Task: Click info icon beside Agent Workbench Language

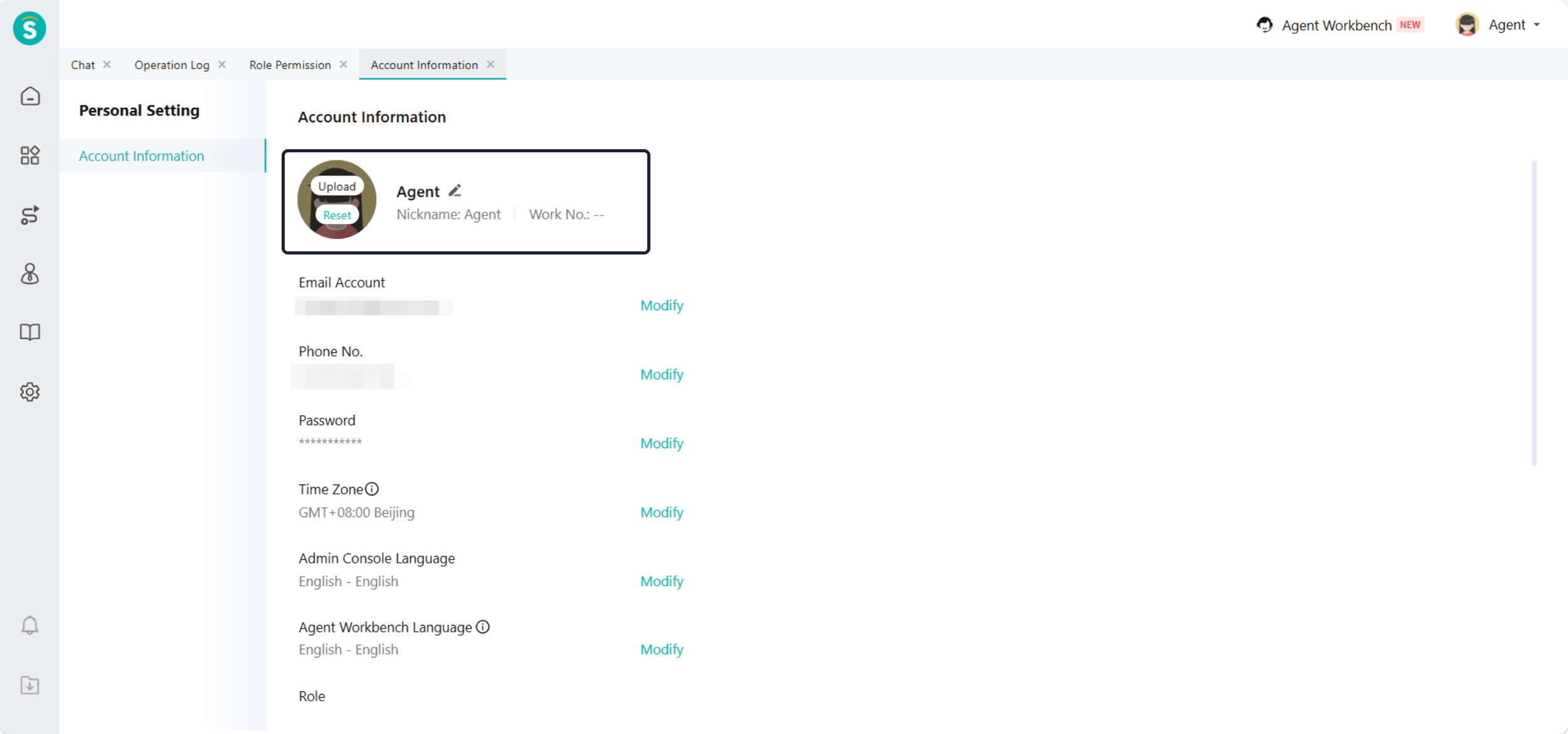Action: point(482,627)
